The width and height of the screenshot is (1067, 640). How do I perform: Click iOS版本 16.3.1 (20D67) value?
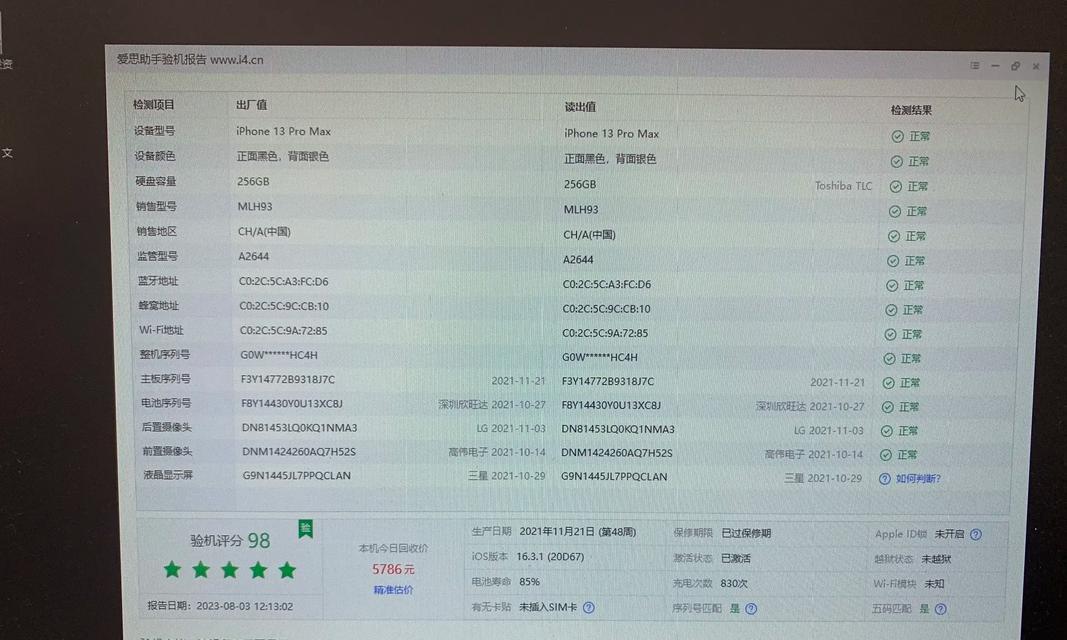click(x=550, y=556)
